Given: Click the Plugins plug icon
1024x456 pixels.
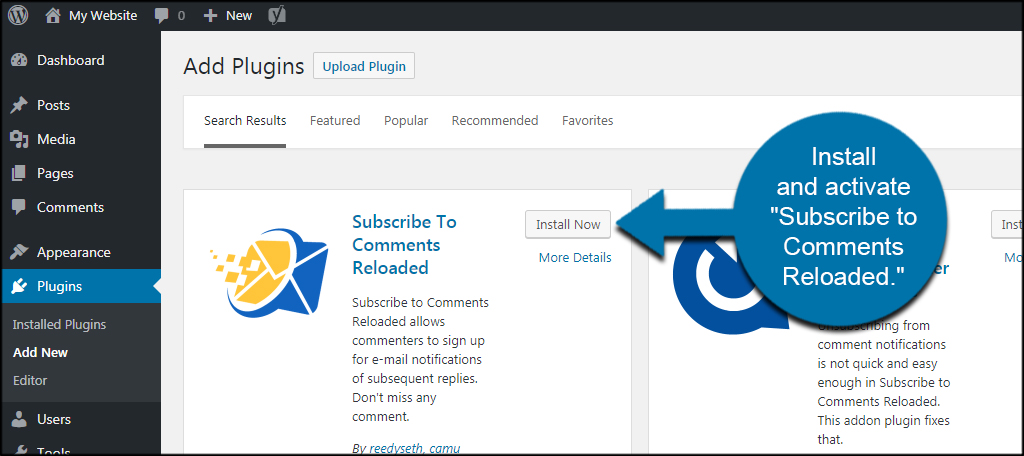Looking at the screenshot, I should pyautogui.click(x=20, y=286).
